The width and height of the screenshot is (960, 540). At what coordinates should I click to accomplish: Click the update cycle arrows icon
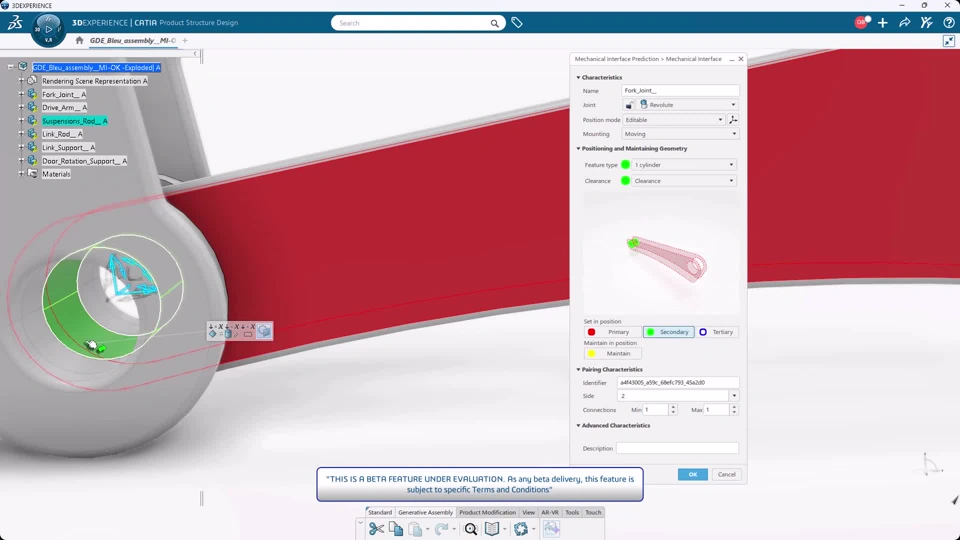520,529
